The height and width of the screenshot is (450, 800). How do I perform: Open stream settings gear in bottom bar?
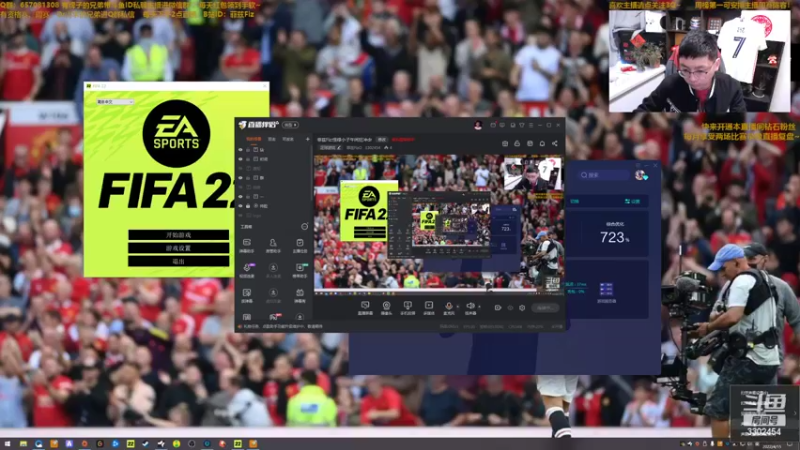coord(522,308)
